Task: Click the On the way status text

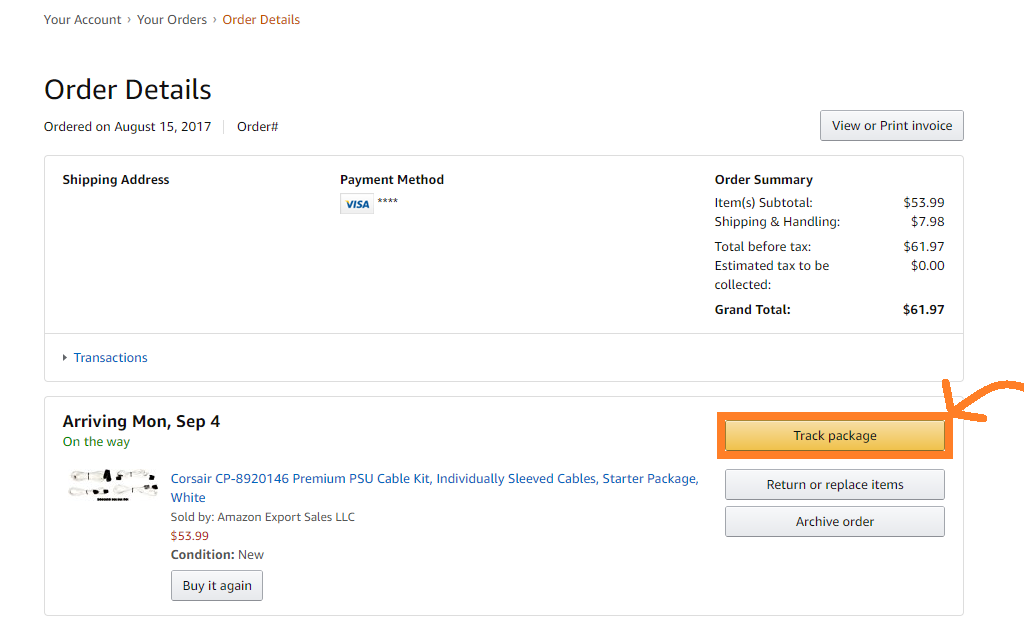Action: [96, 442]
